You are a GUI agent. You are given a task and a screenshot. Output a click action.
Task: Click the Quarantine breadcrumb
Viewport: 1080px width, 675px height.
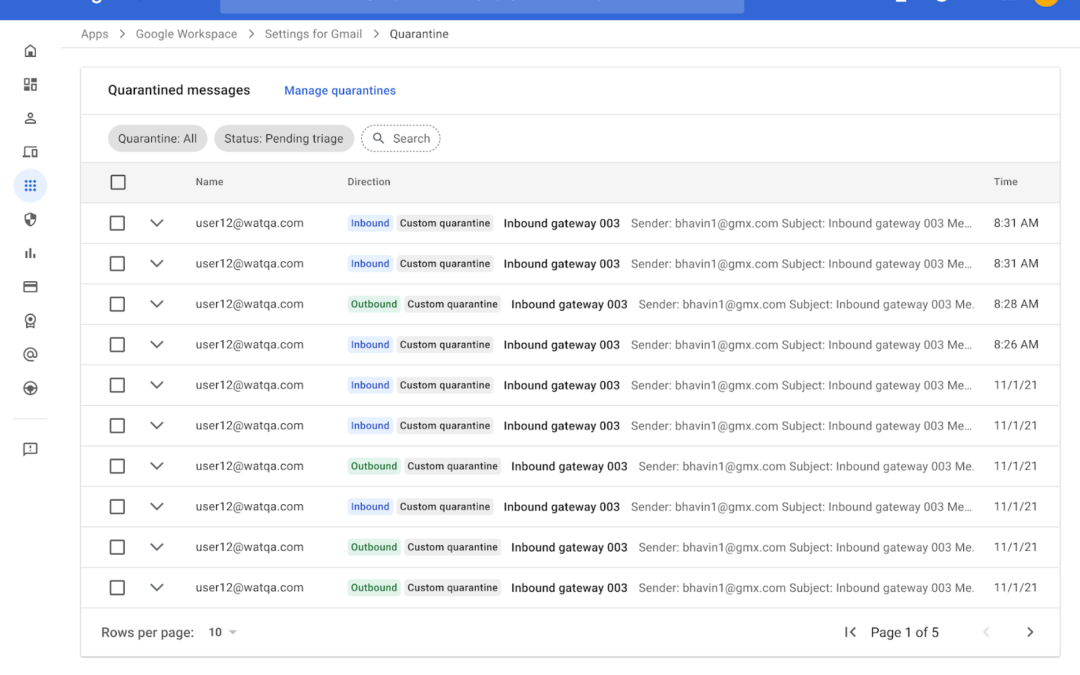[x=419, y=34]
